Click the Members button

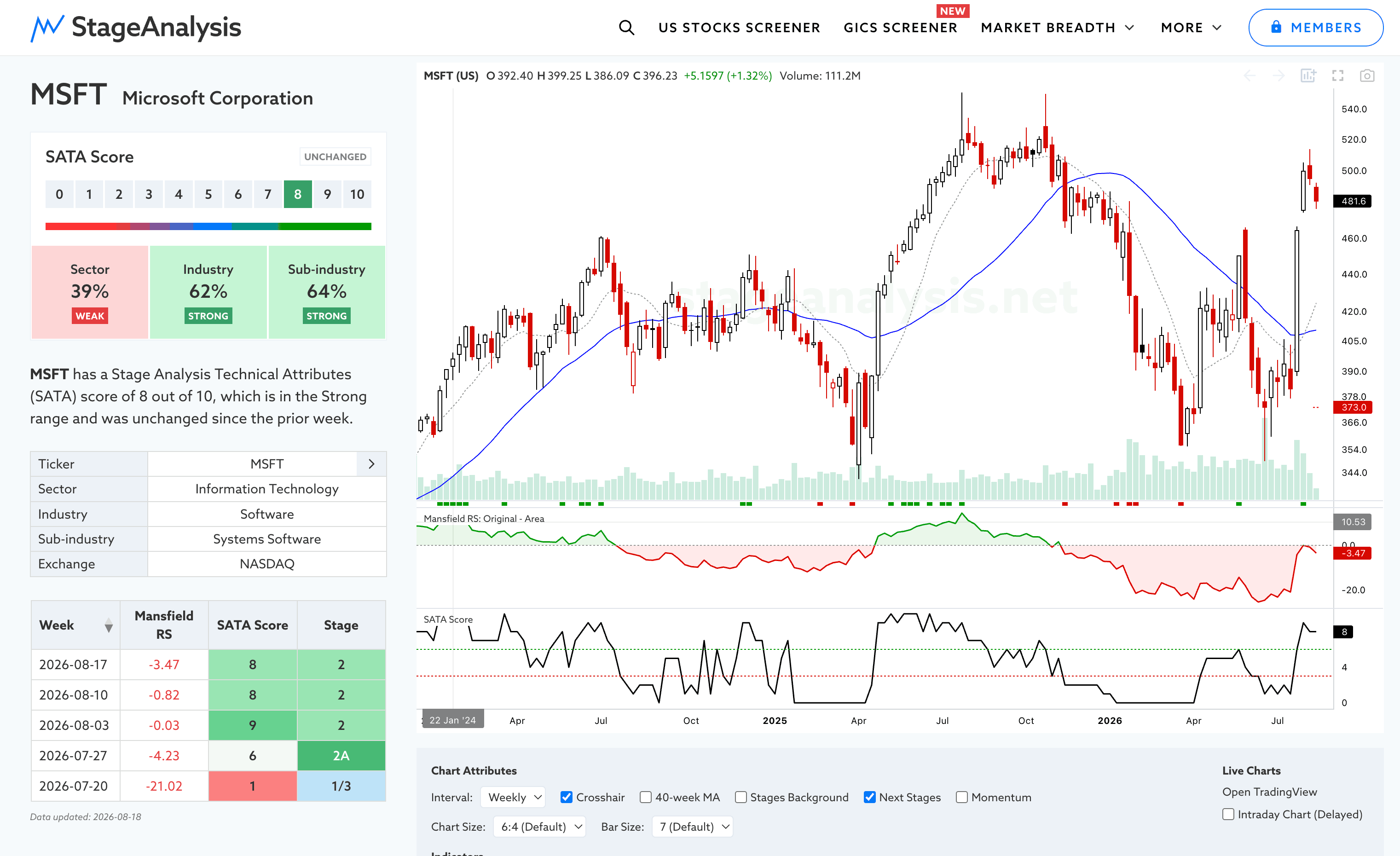click(x=1315, y=27)
